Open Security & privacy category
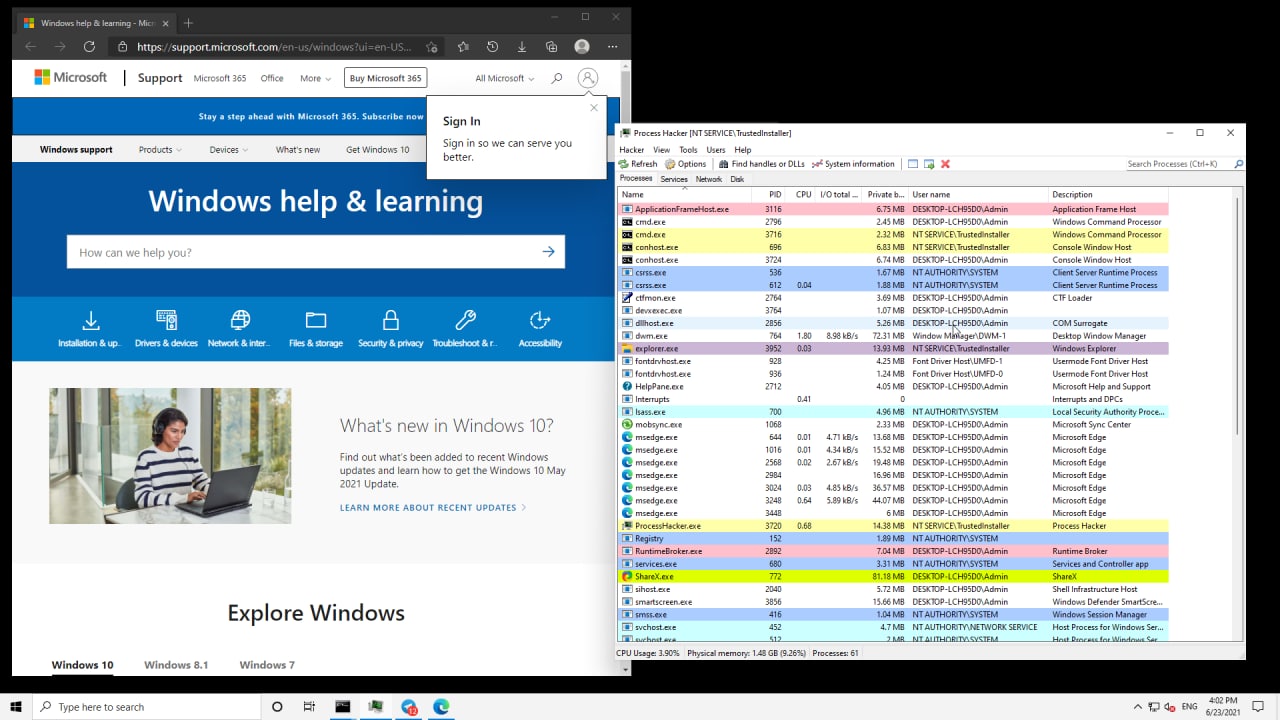The width and height of the screenshot is (1280, 720). (x=391, y=329)
